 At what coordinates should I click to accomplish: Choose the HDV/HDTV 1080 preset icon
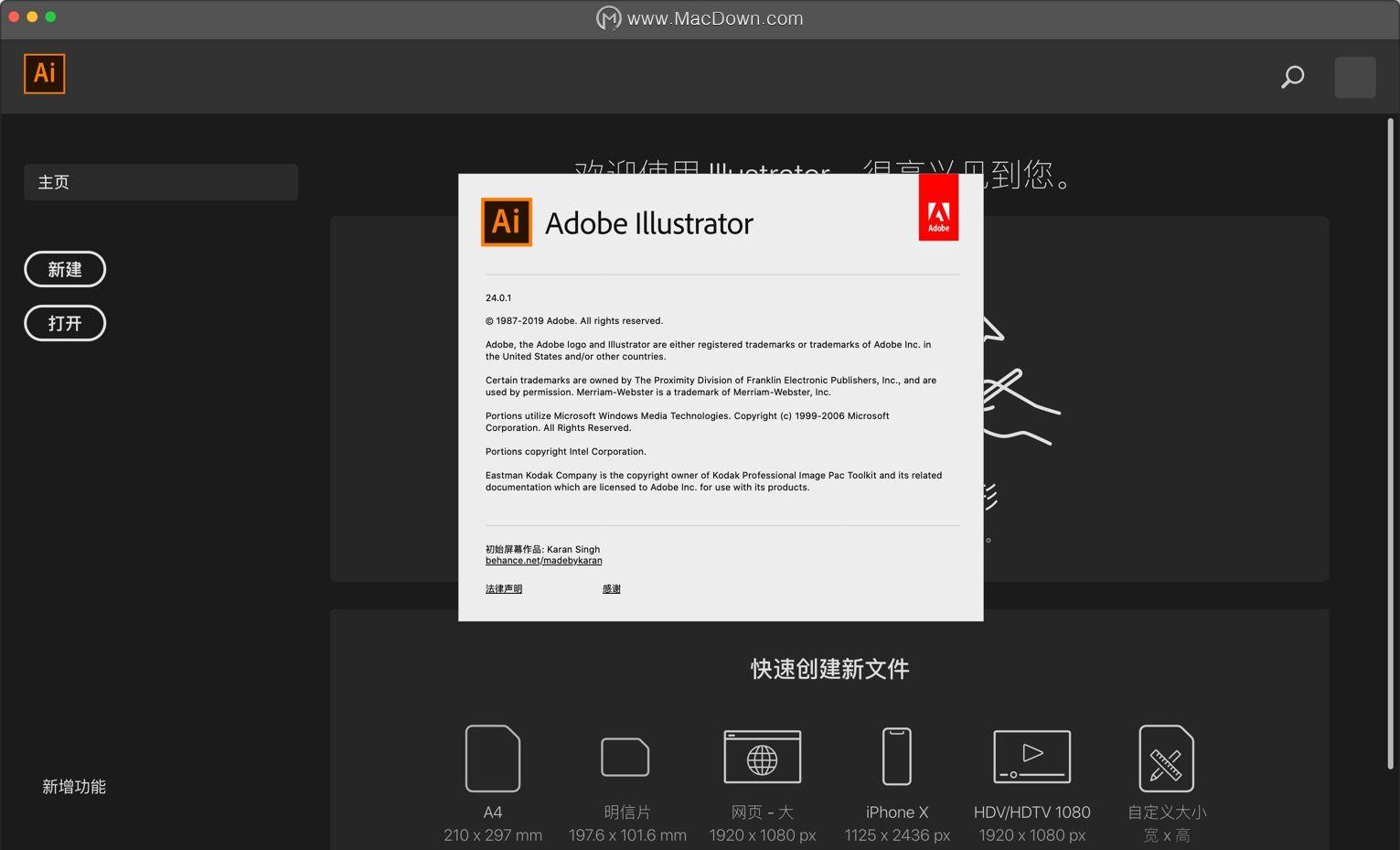tap(1032, 757)
